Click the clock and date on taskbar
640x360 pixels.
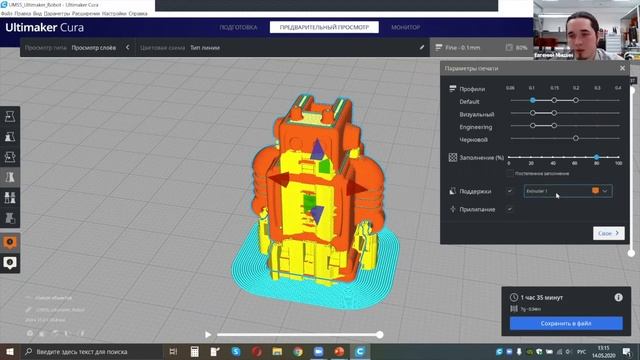[604, 351]
